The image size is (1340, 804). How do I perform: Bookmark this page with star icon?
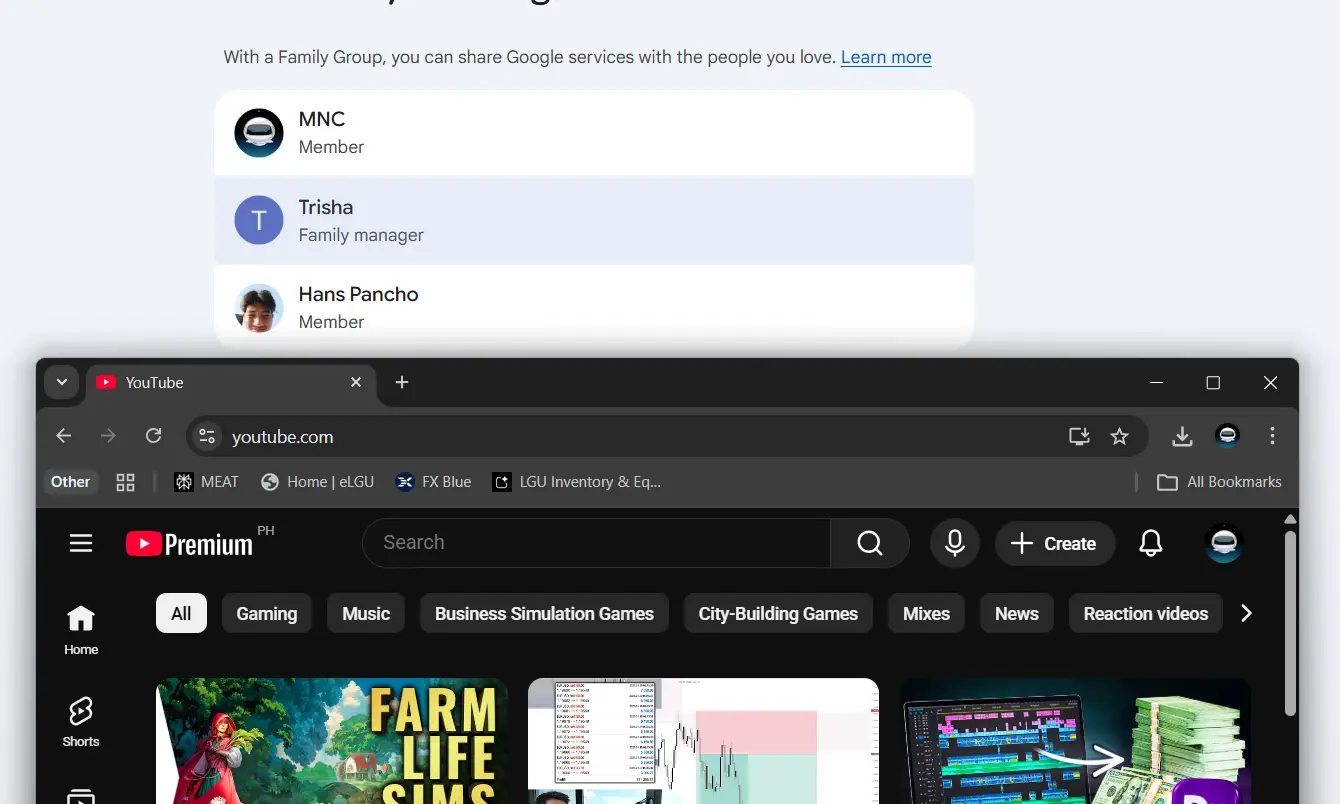(1119, 436)
